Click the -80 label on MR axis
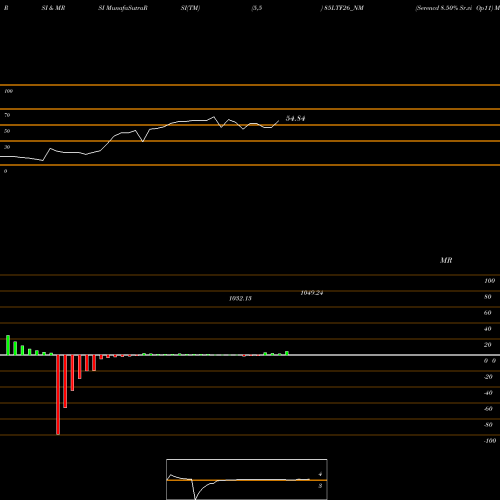This screenshot has height=500, width=500. point(488,425)
